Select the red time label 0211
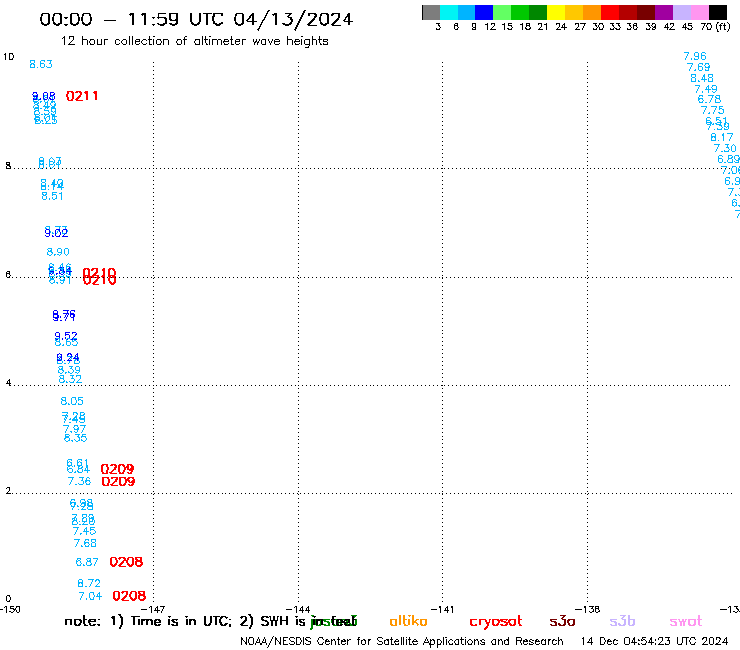The image size is (740, 650). click(82, 96)
